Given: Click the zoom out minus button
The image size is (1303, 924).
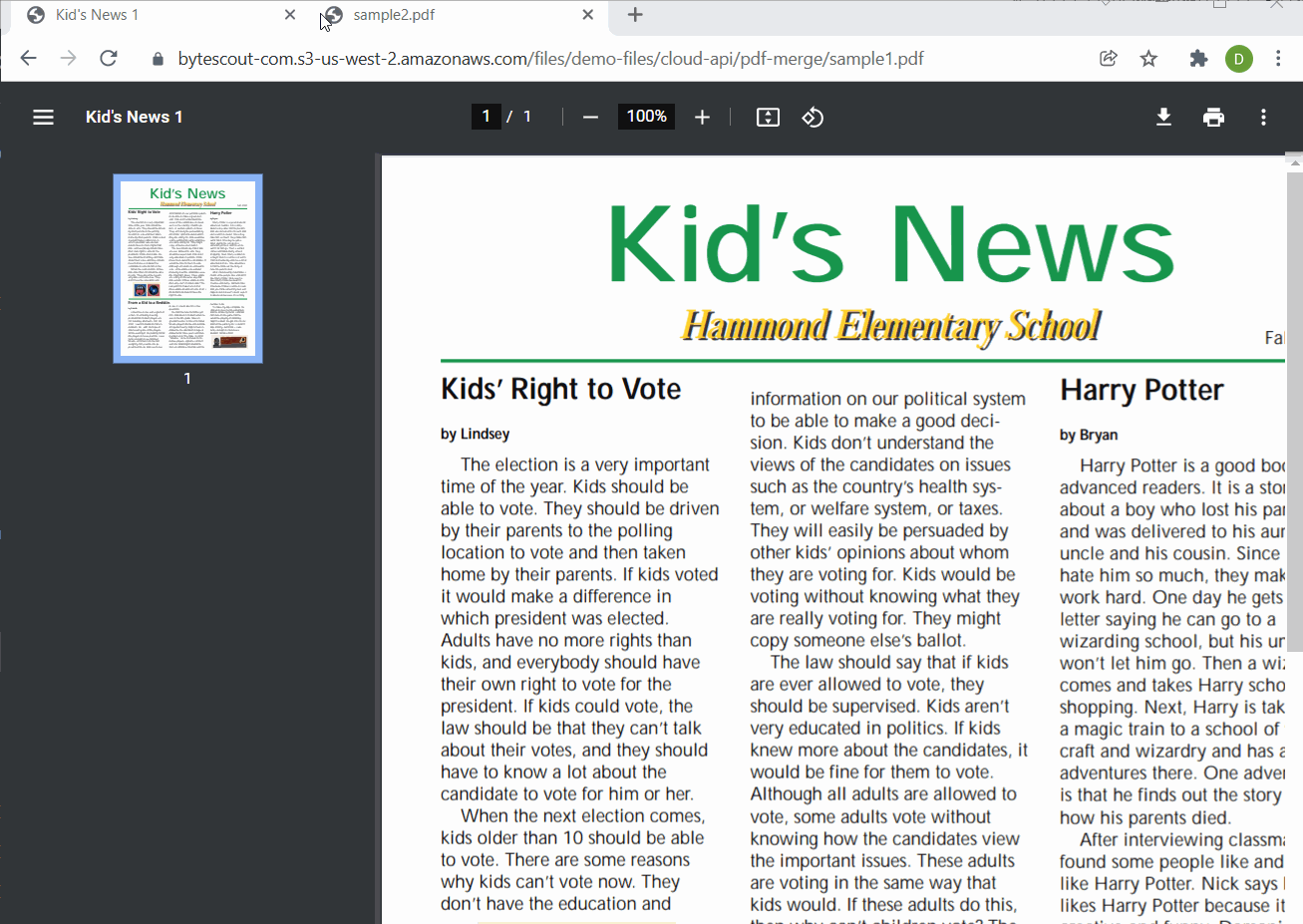Looking at the screenshot, I should pos(590,117).
